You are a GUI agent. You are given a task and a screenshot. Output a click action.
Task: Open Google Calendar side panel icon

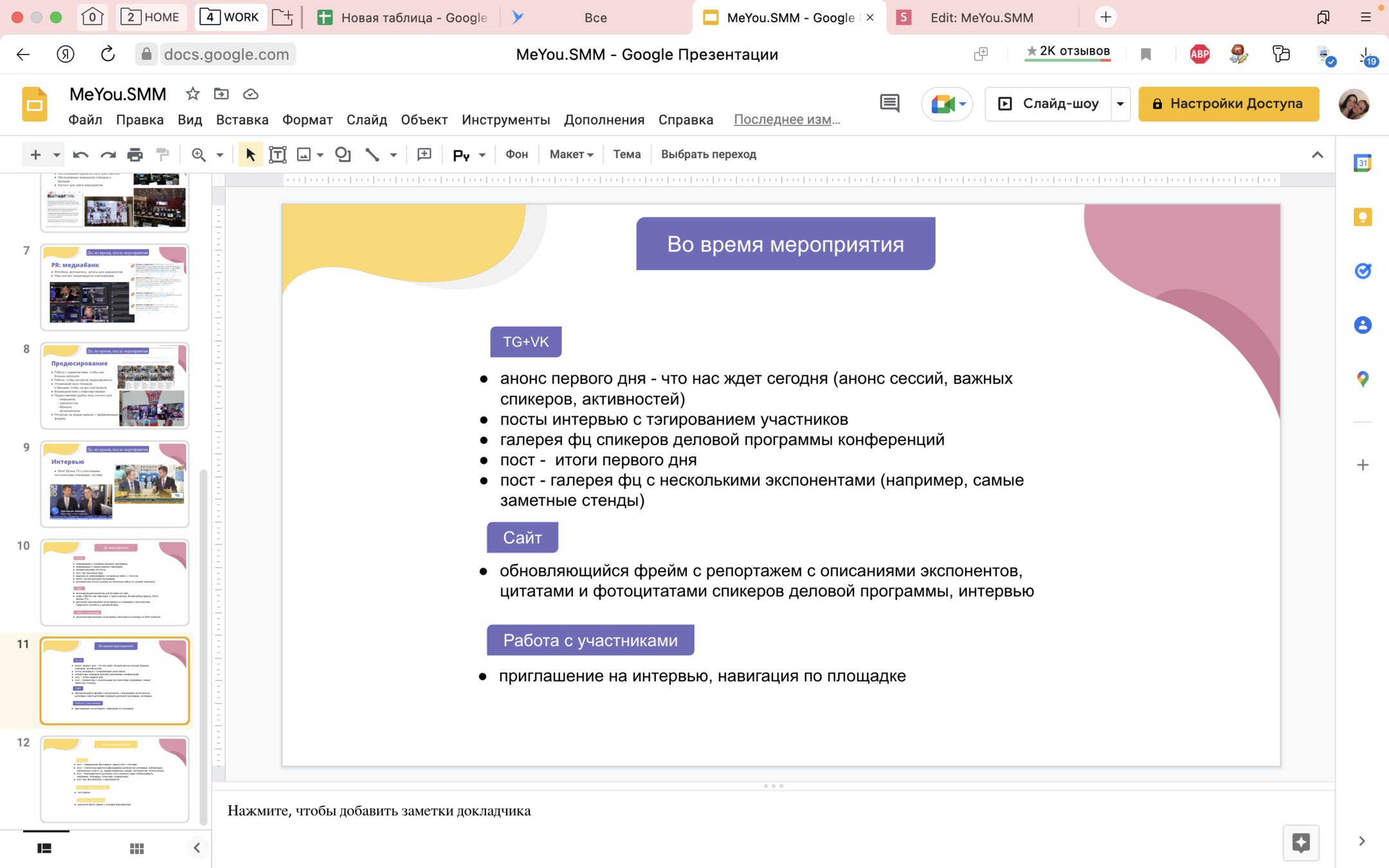point(1362,163)
